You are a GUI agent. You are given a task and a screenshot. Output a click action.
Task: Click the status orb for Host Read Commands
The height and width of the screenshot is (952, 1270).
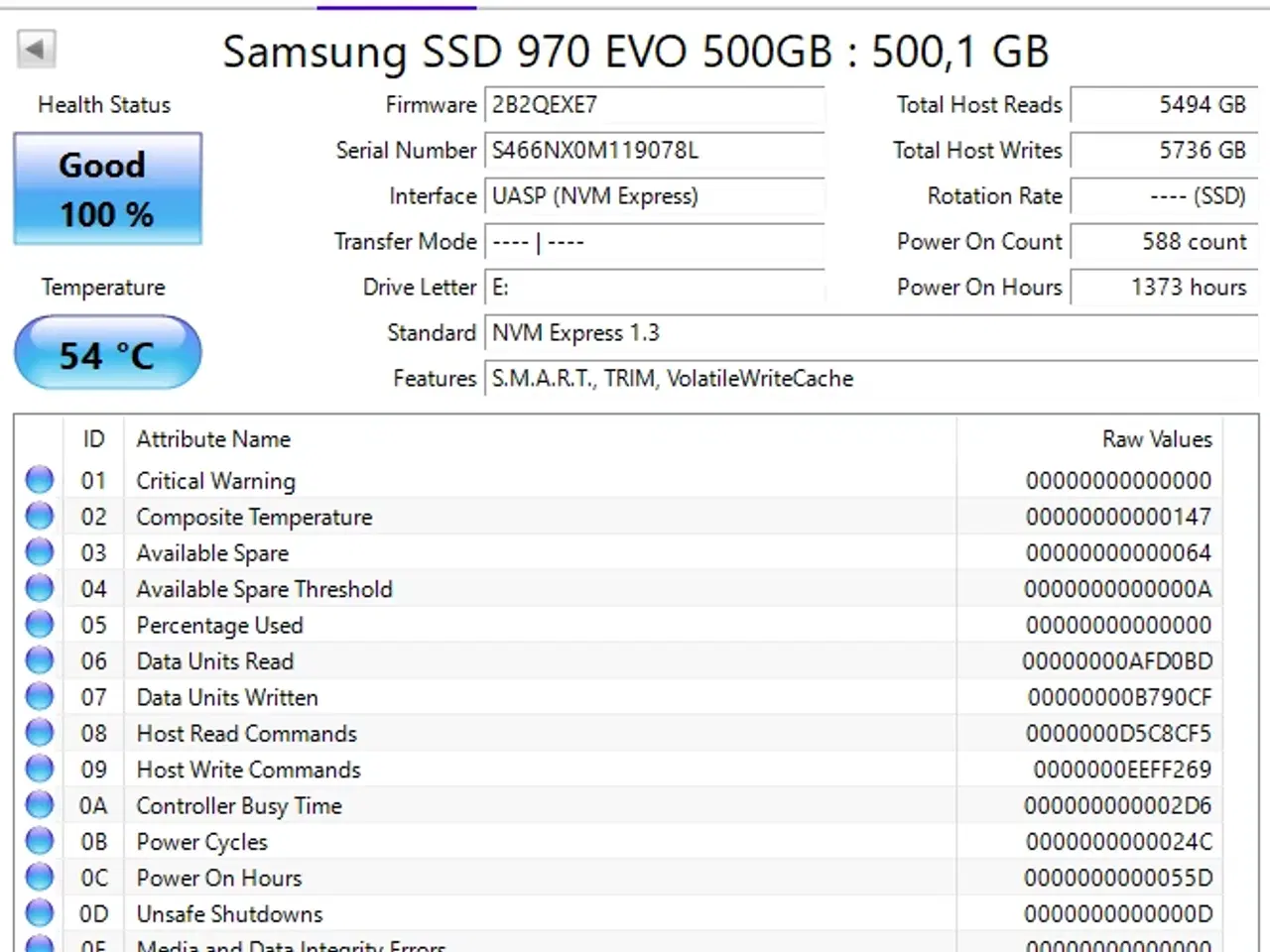[x=40, y=733]
